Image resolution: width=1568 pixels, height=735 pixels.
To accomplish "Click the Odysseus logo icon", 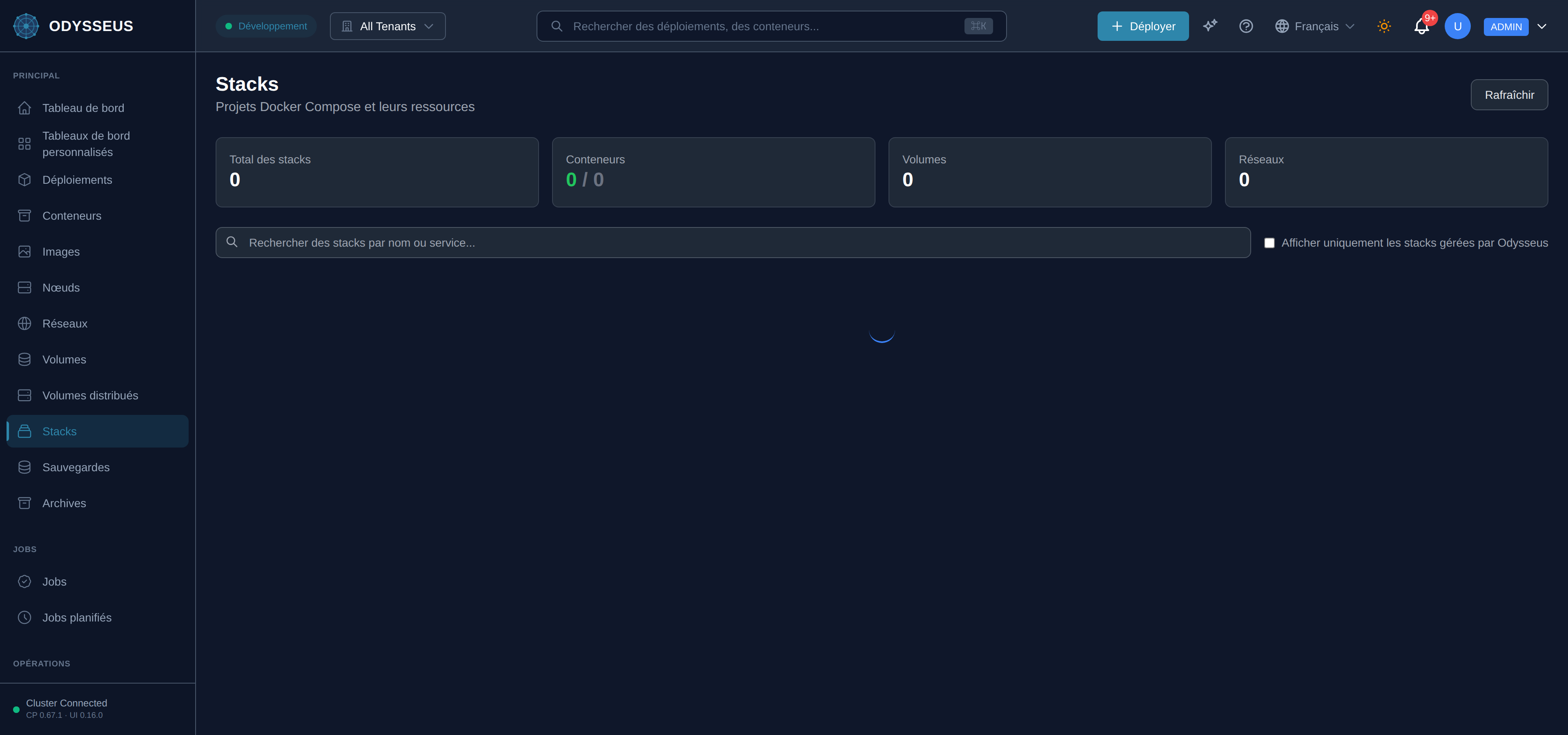I will click(x=26, y=26).
